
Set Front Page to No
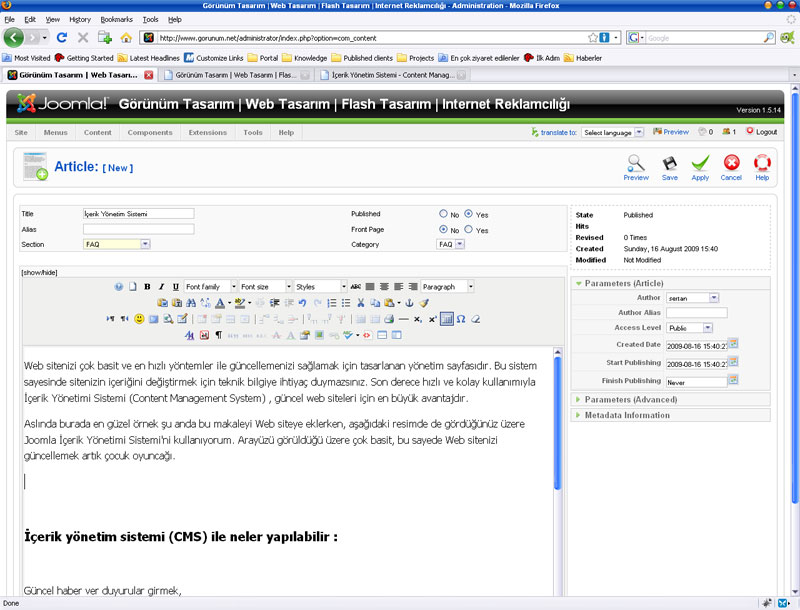click(443, 230)
